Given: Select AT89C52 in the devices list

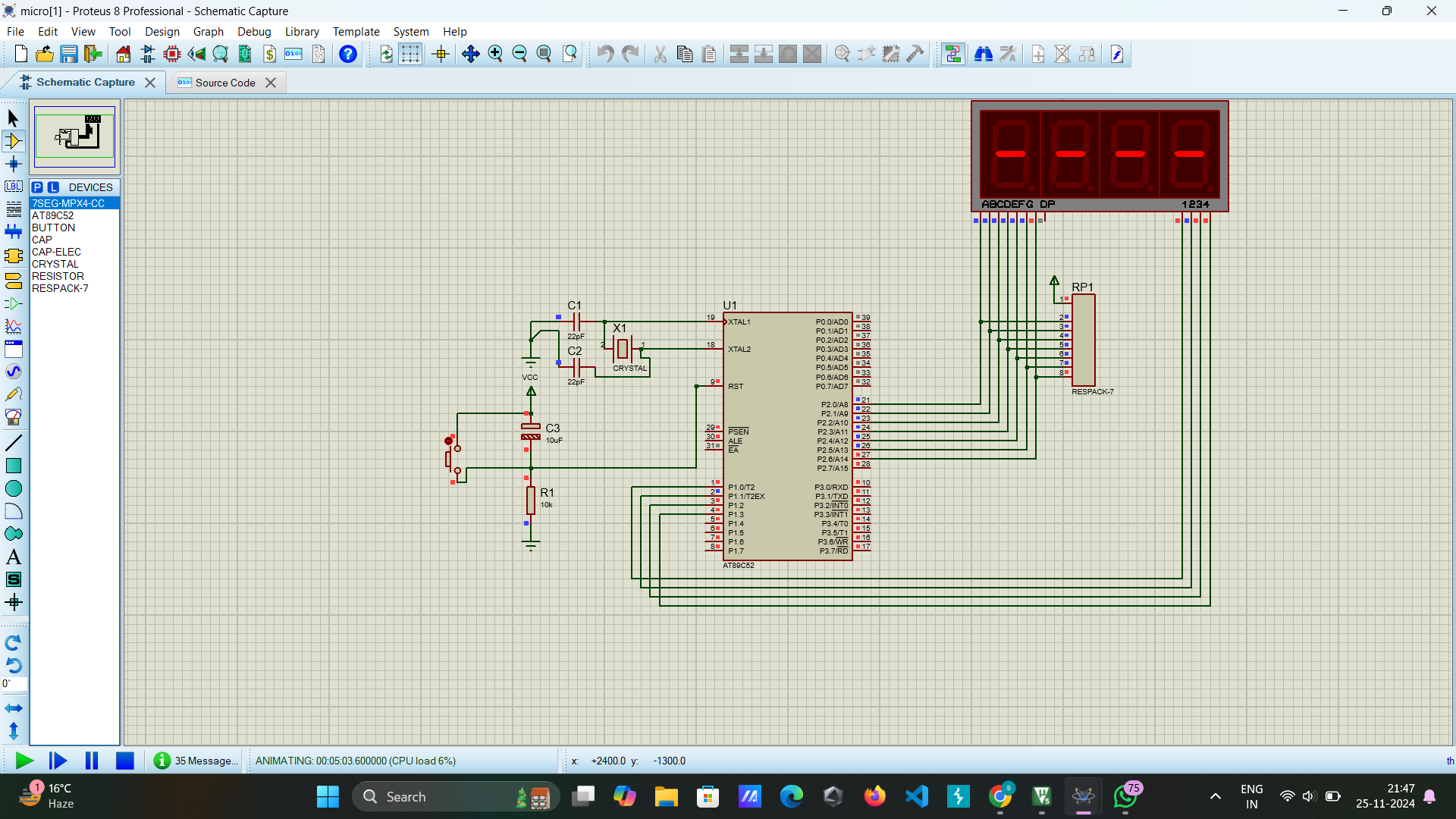Looking at the screenshot, I should point(53,215).
